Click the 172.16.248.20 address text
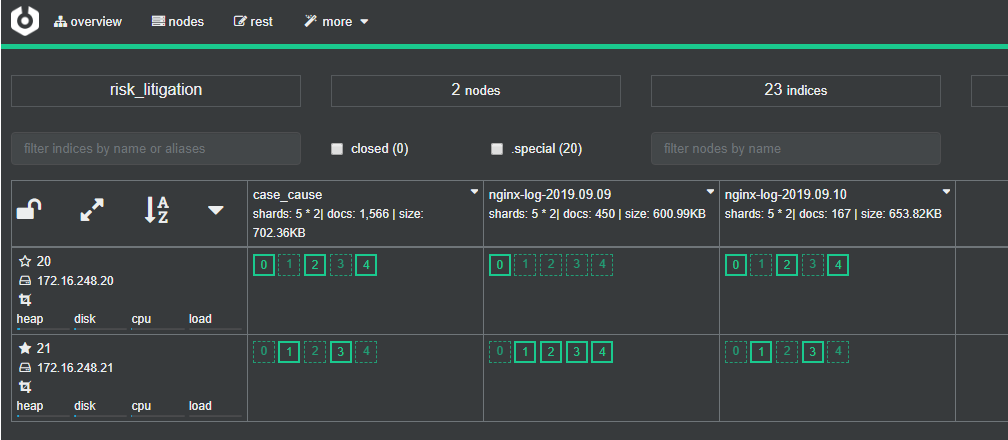Screen dimensions: 1008x440 point(75,281)
